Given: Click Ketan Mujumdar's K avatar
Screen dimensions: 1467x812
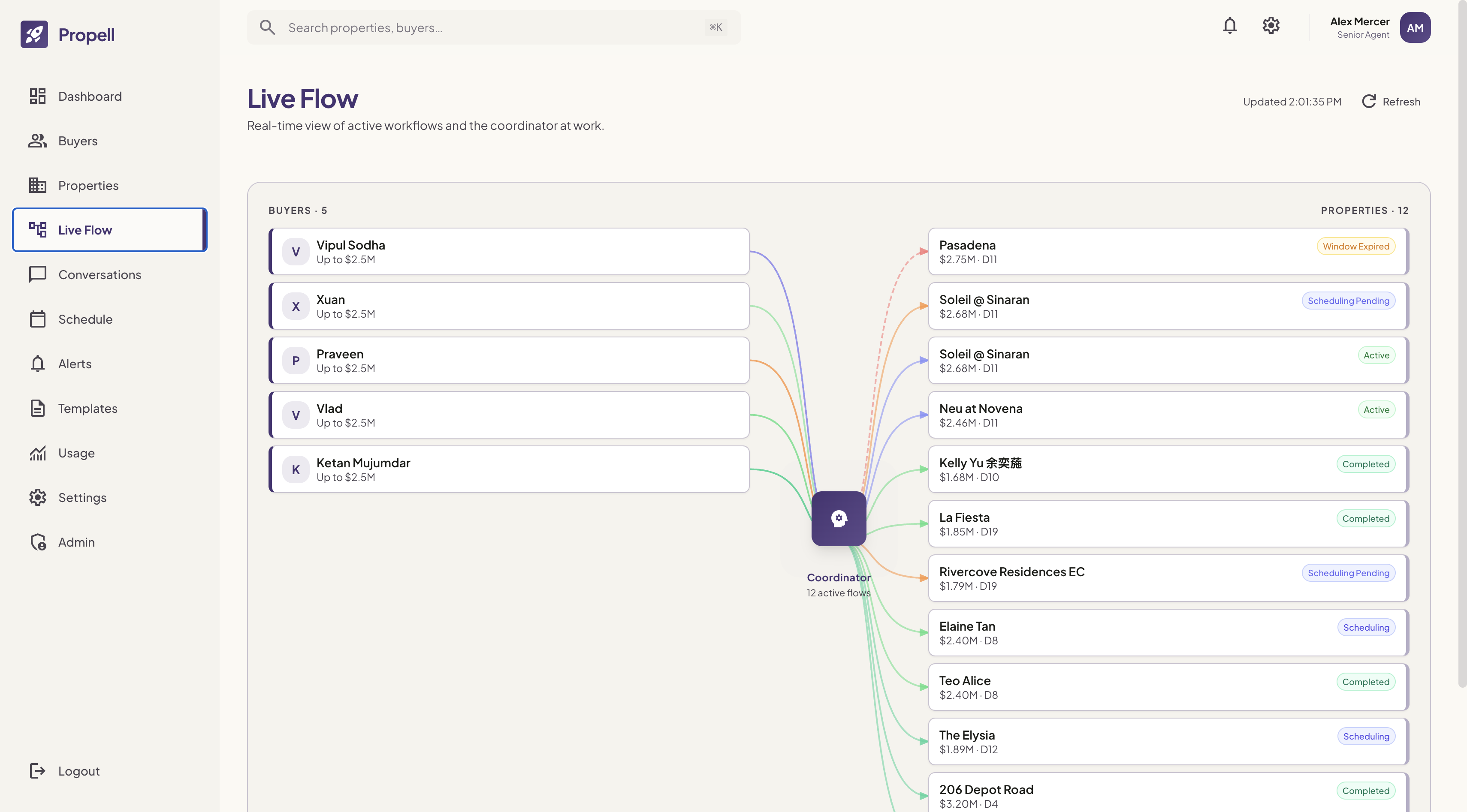Looking at the screenshot, I should click(x=296, y=469).
